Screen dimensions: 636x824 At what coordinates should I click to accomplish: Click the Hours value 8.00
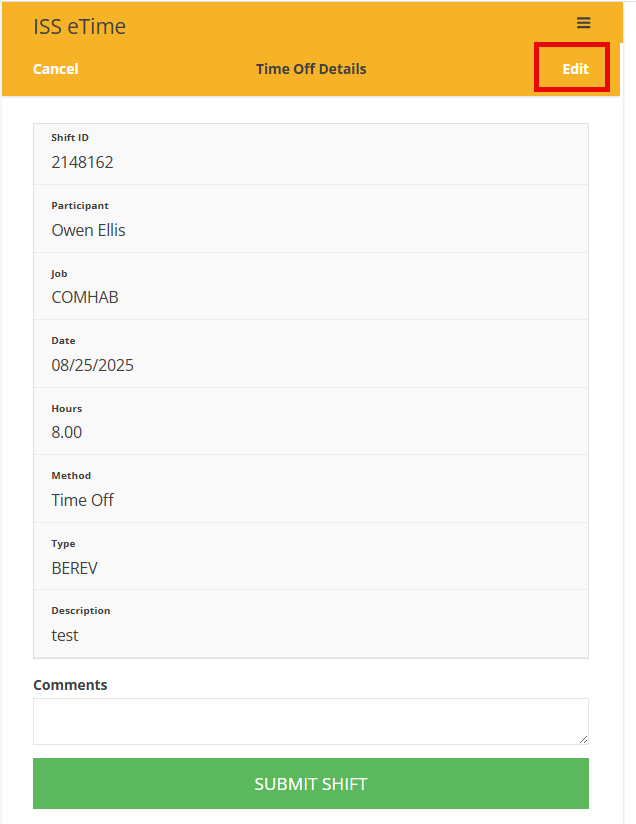point(67,432)
